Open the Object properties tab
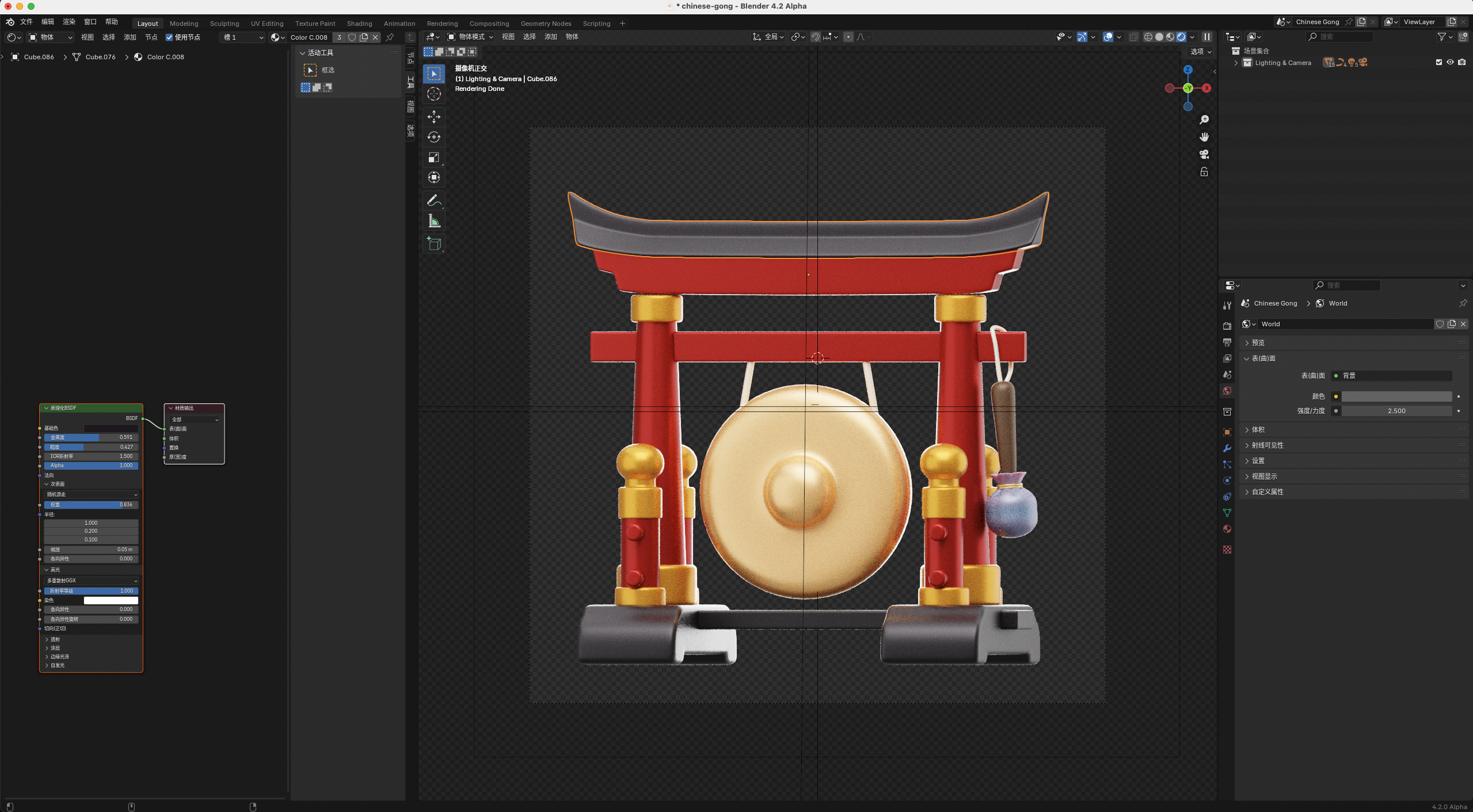This screenshot has width=1473, height=812. tap(1227, 432)
